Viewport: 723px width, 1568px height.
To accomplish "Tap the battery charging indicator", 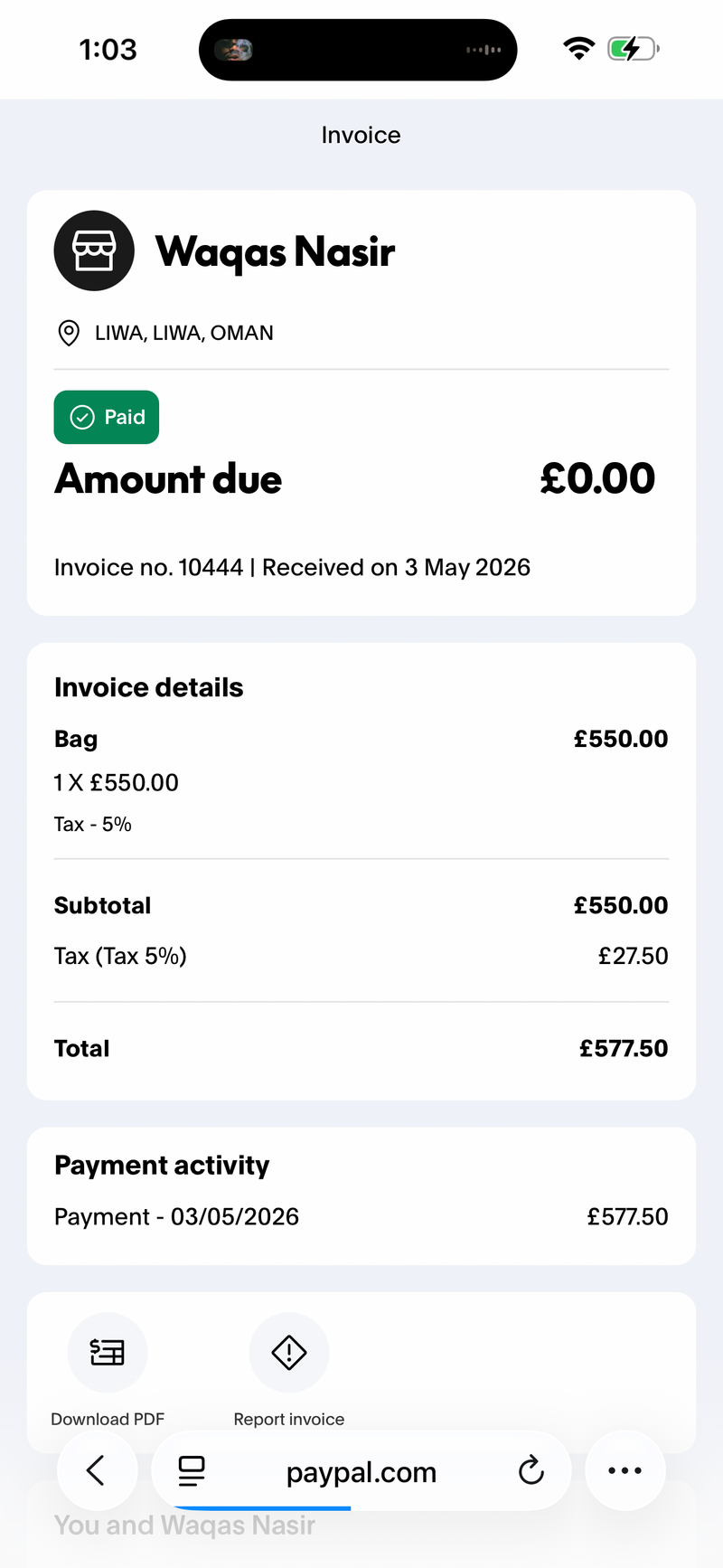I will (x=634, y=48).
